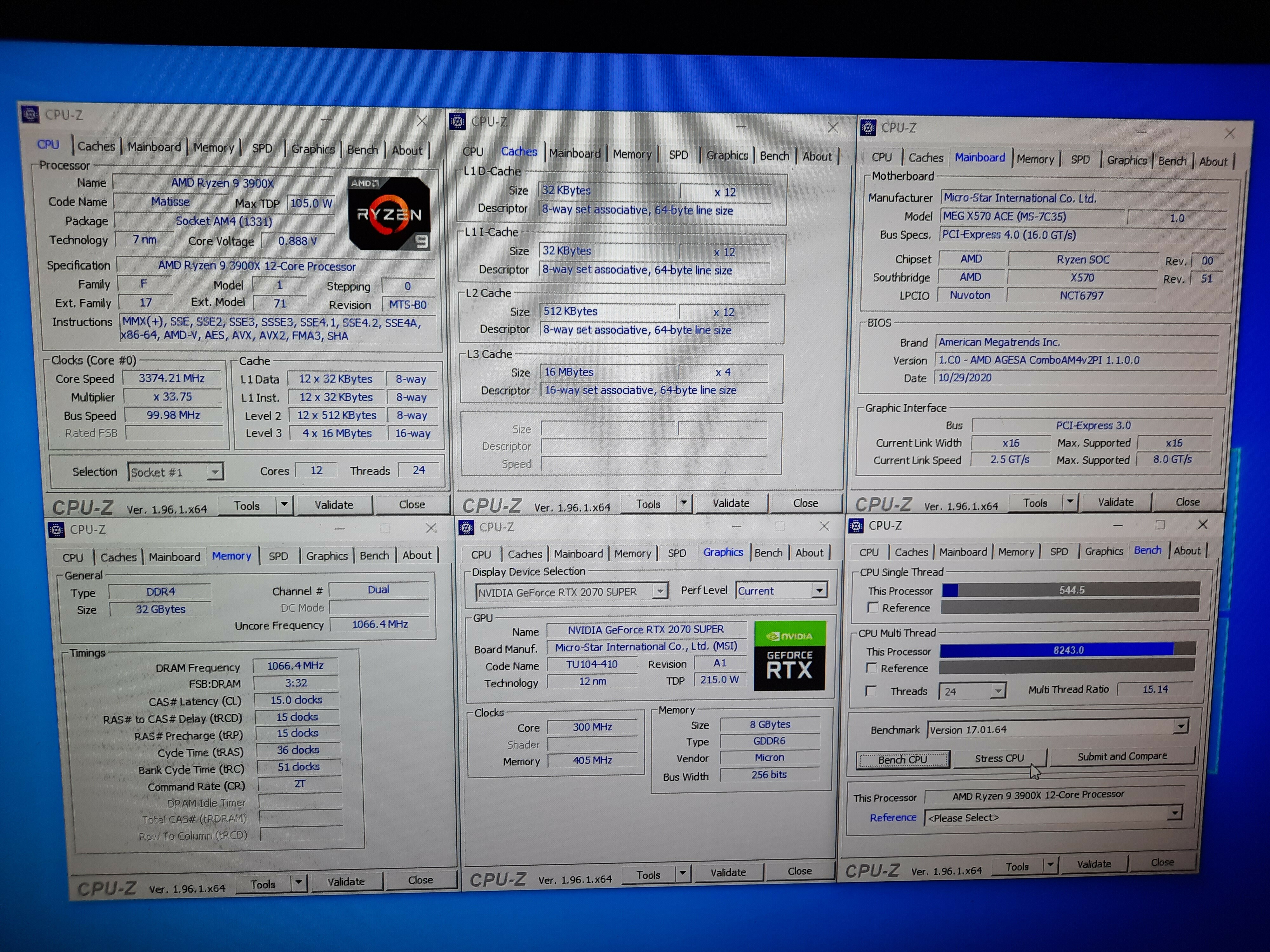
Task: Close the Bench CPU-Z window
Action: 1202,525
